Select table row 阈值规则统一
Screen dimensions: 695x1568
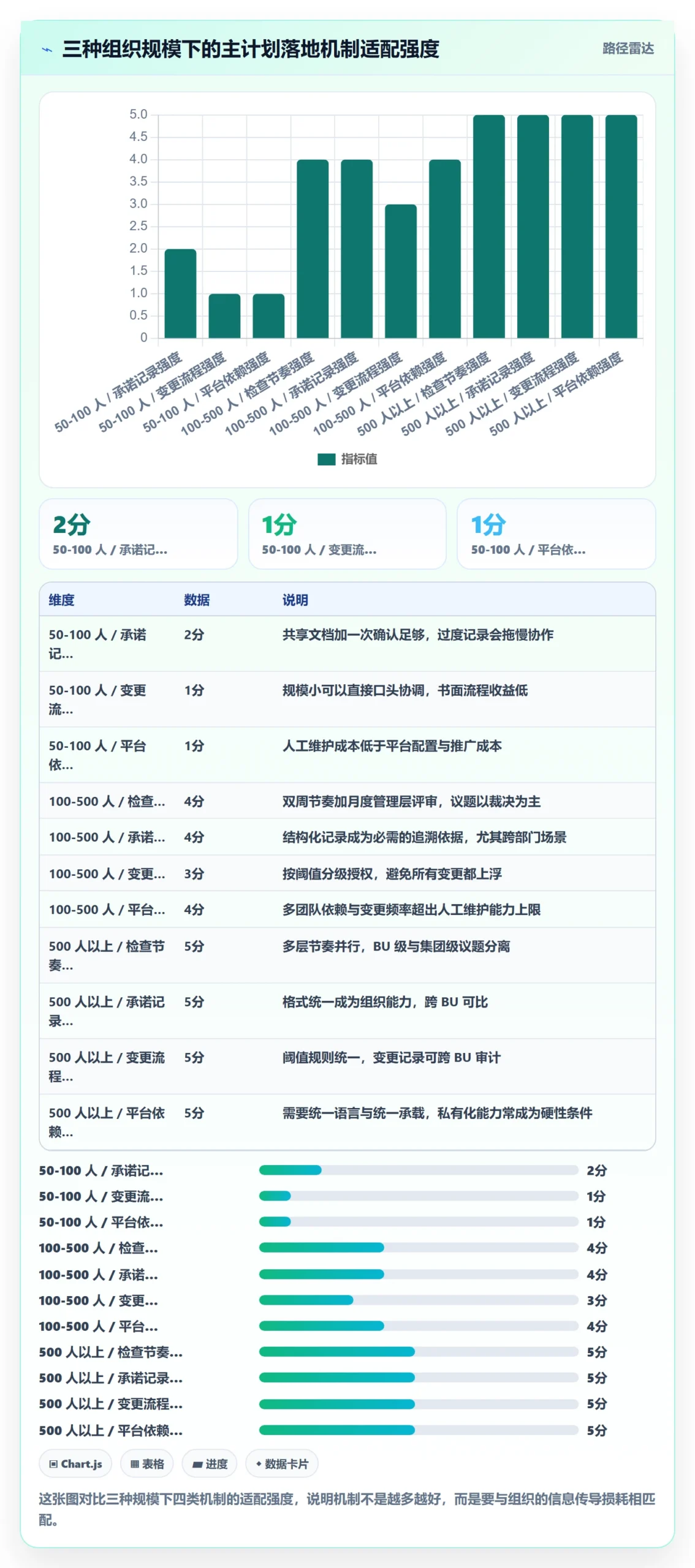pyautogui.click(x=347, y=1066)
